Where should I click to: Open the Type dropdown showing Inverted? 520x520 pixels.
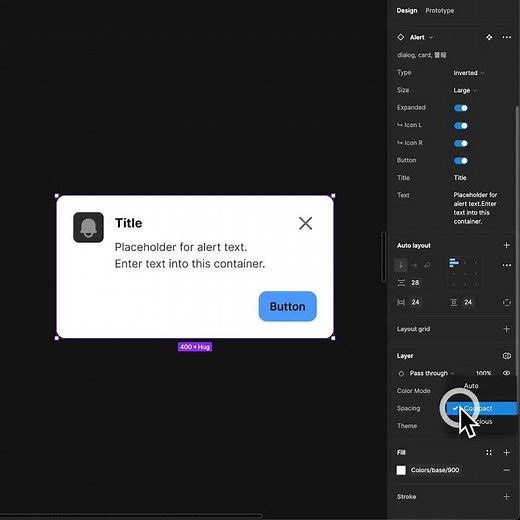(468, 73)
